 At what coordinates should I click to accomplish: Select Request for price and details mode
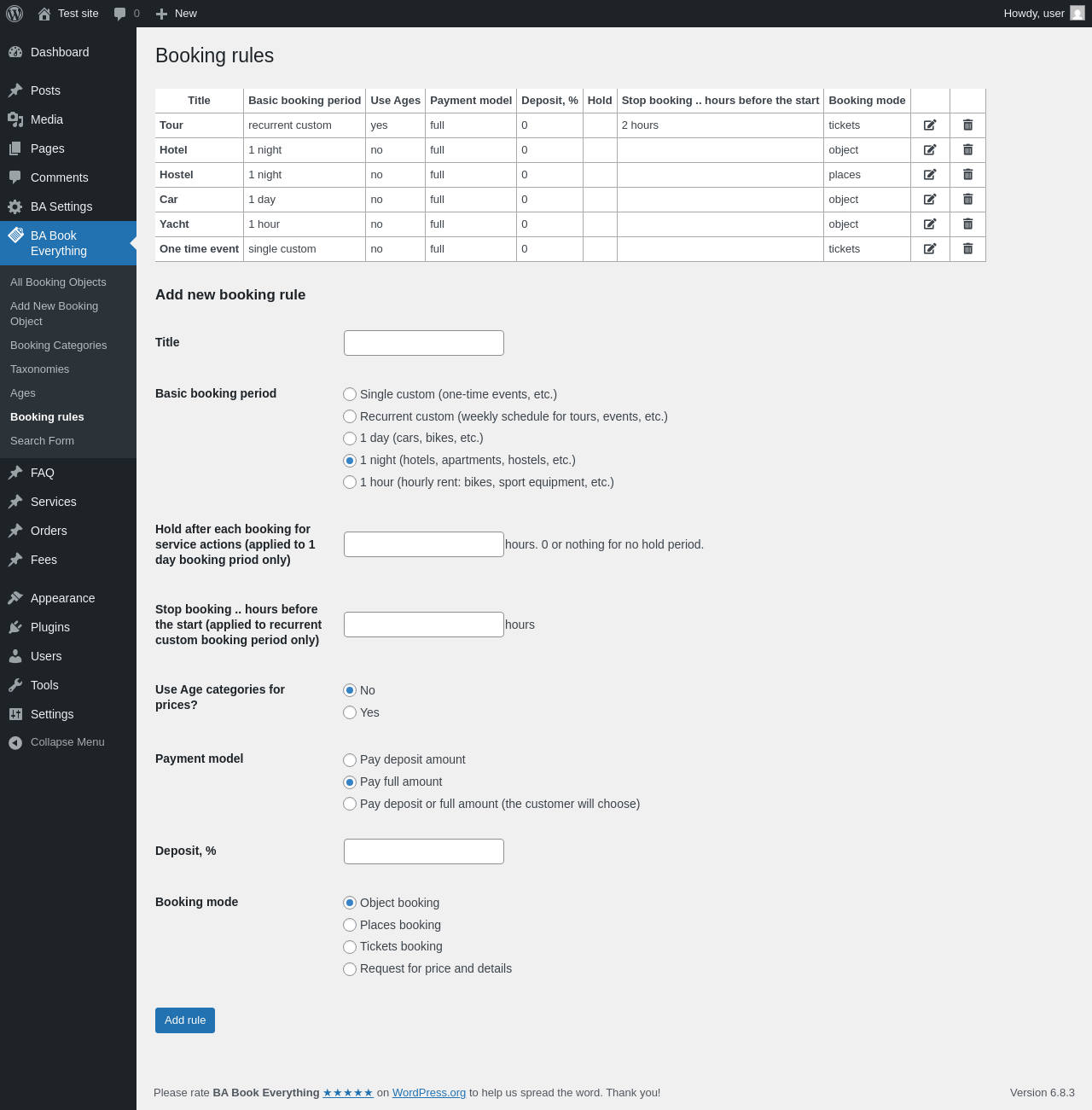(x=350, y=969)
